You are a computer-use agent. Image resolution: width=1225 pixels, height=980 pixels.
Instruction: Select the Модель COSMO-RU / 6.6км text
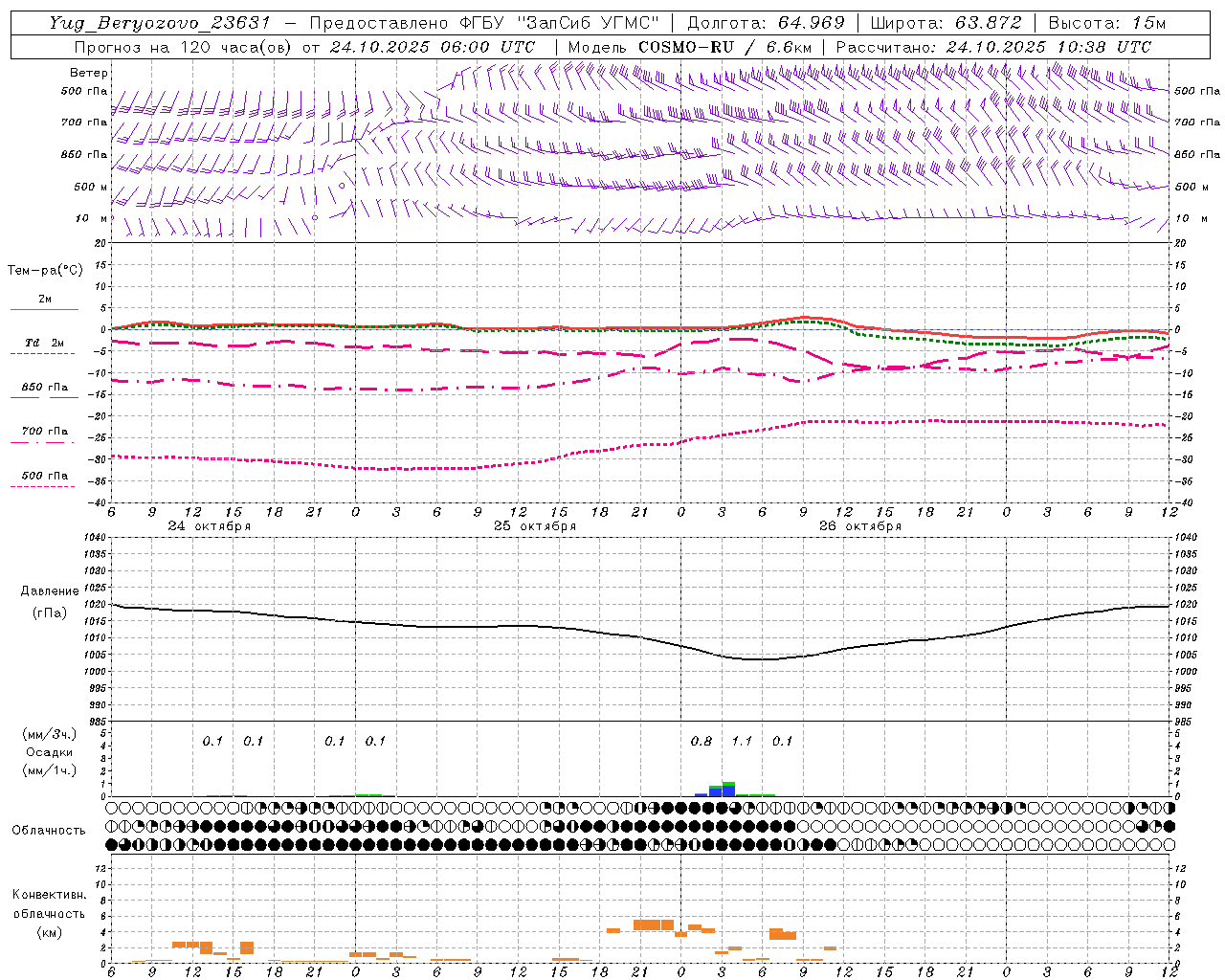point(689,47)
